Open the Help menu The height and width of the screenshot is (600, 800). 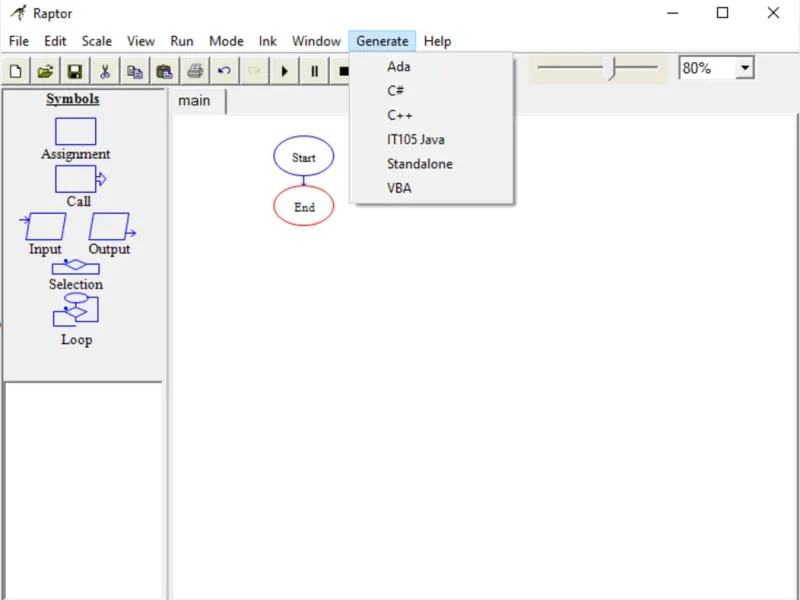pos(437,41)
